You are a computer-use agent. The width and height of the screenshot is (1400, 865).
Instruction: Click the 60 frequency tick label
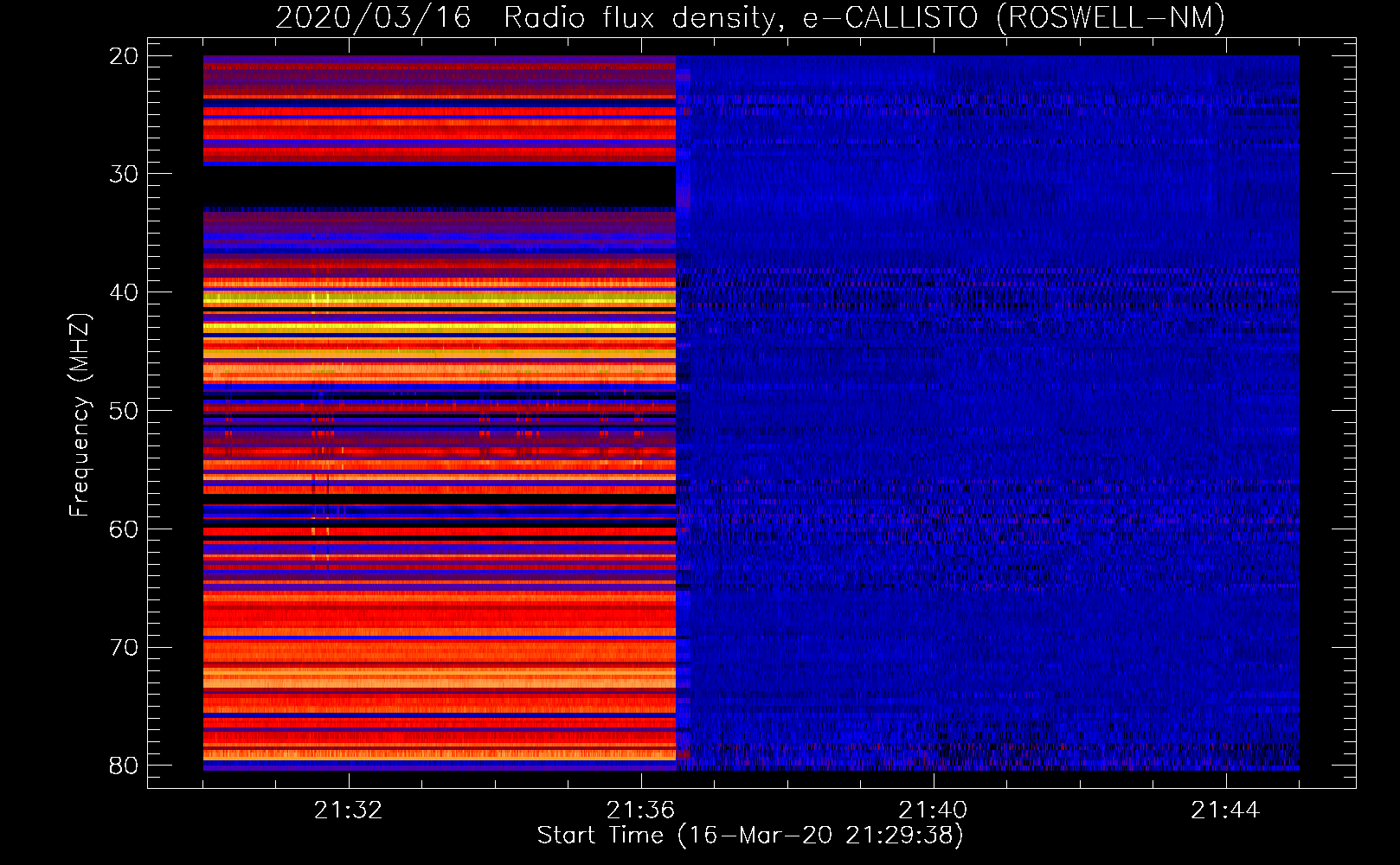point(123,529)
